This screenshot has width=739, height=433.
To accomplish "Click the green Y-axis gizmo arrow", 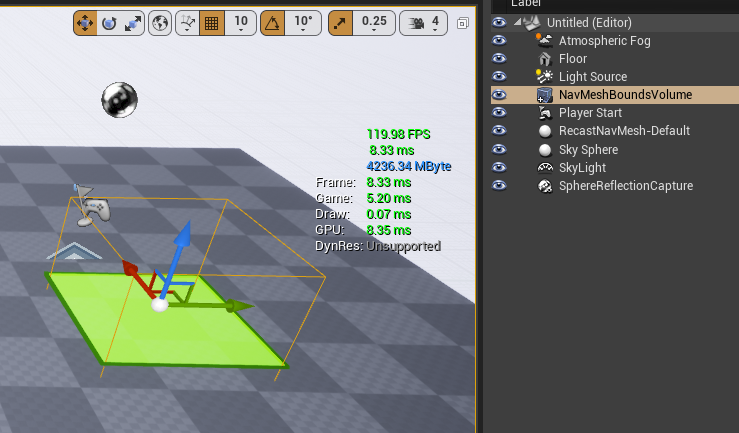I will [x=238, y=306].
